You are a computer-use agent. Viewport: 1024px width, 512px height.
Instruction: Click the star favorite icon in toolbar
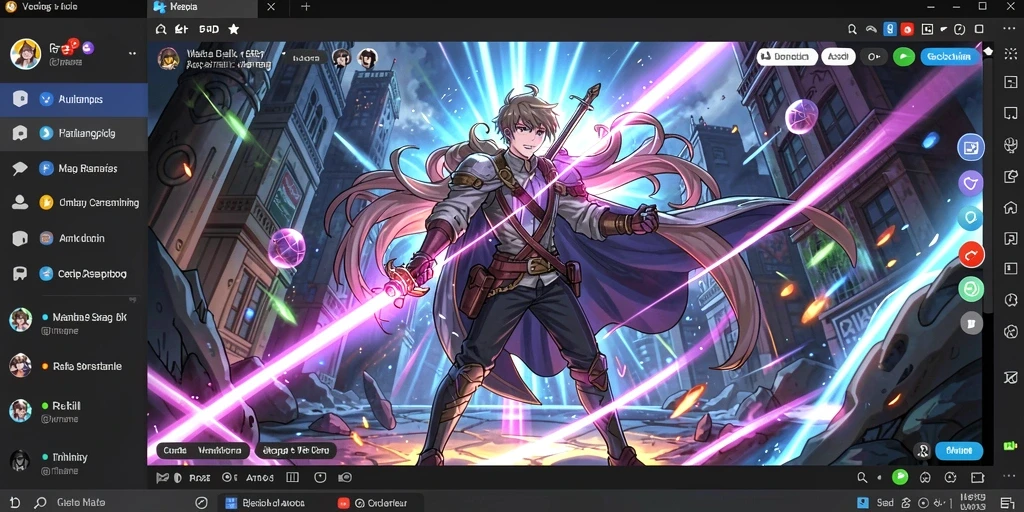233,29
